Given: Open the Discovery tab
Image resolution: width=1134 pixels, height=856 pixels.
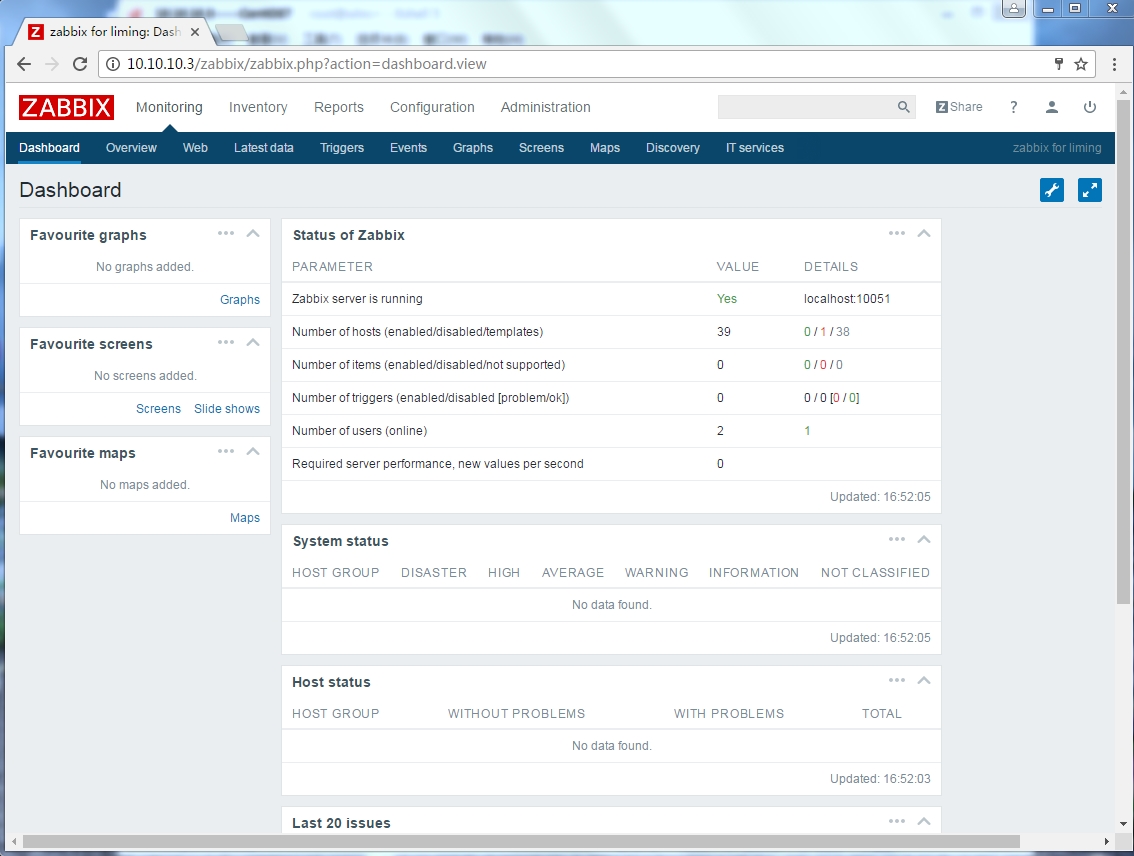Looking at the screenshot, I should [x=673, y=147].
